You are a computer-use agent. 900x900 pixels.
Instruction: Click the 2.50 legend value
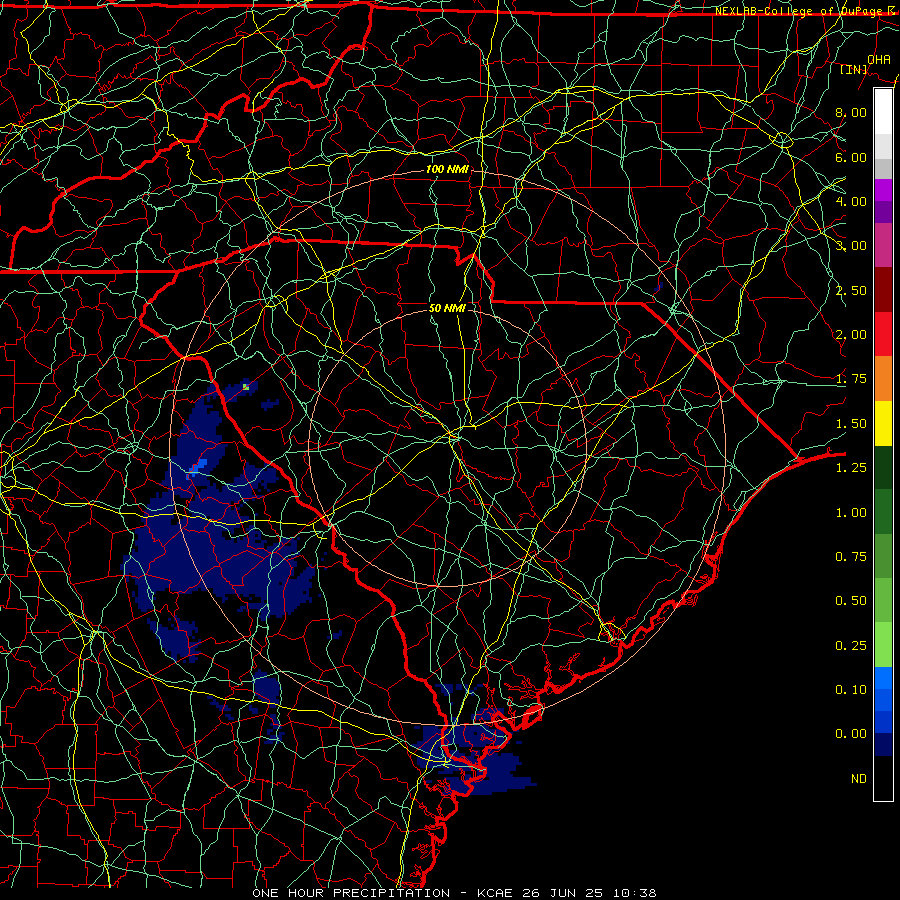click(x=851, y=290)
